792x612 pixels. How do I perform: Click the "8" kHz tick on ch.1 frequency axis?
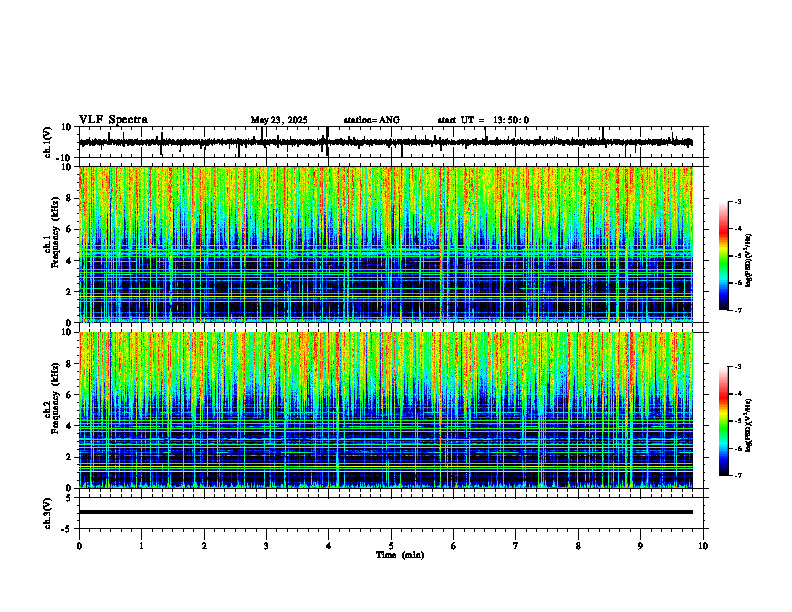[70, 198]
